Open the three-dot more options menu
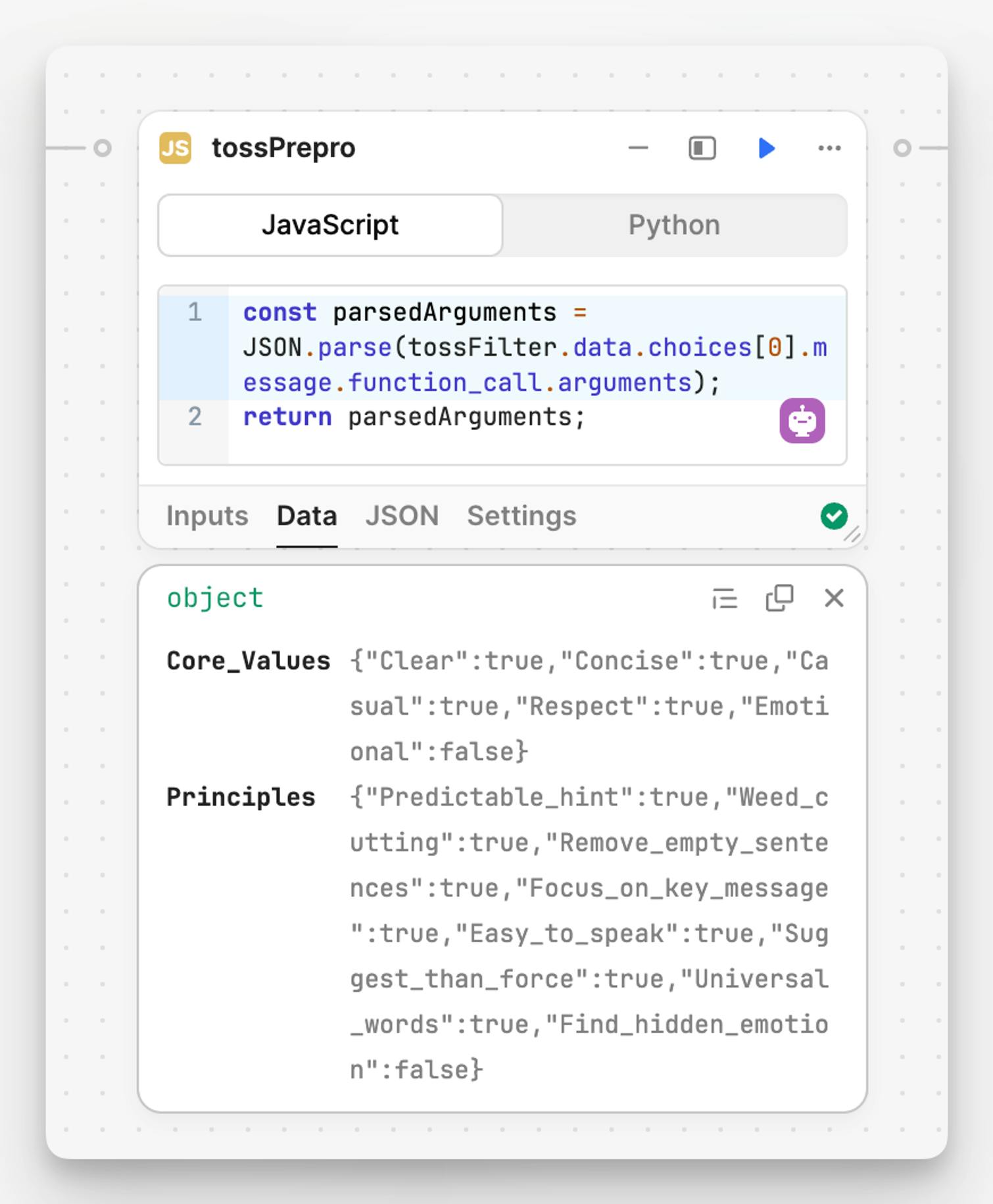 point(829,148)
